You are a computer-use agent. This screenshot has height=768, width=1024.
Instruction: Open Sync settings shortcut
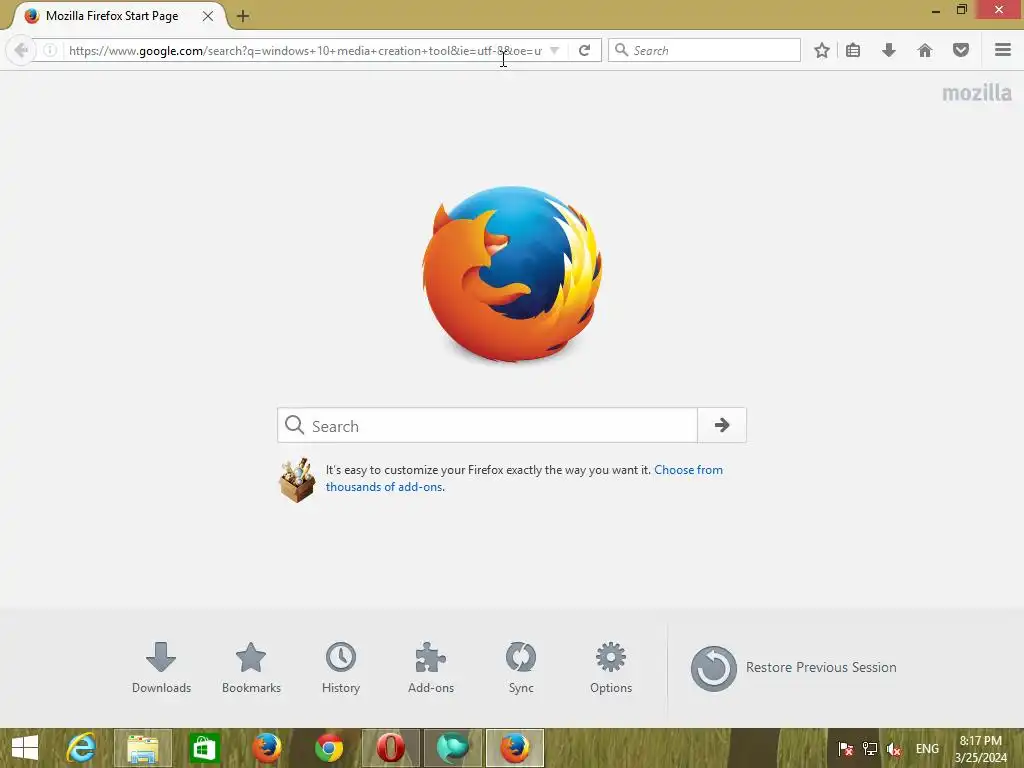(521, 667)
